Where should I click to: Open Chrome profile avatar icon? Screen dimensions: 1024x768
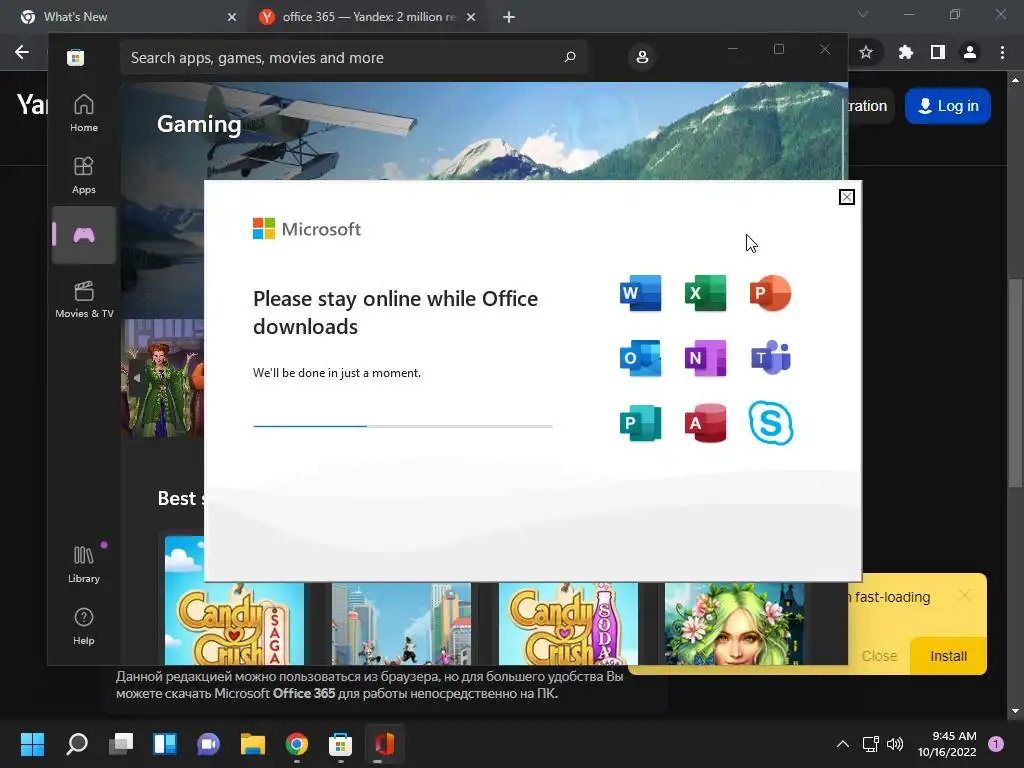pyautogui.click(x=970, y=52)
